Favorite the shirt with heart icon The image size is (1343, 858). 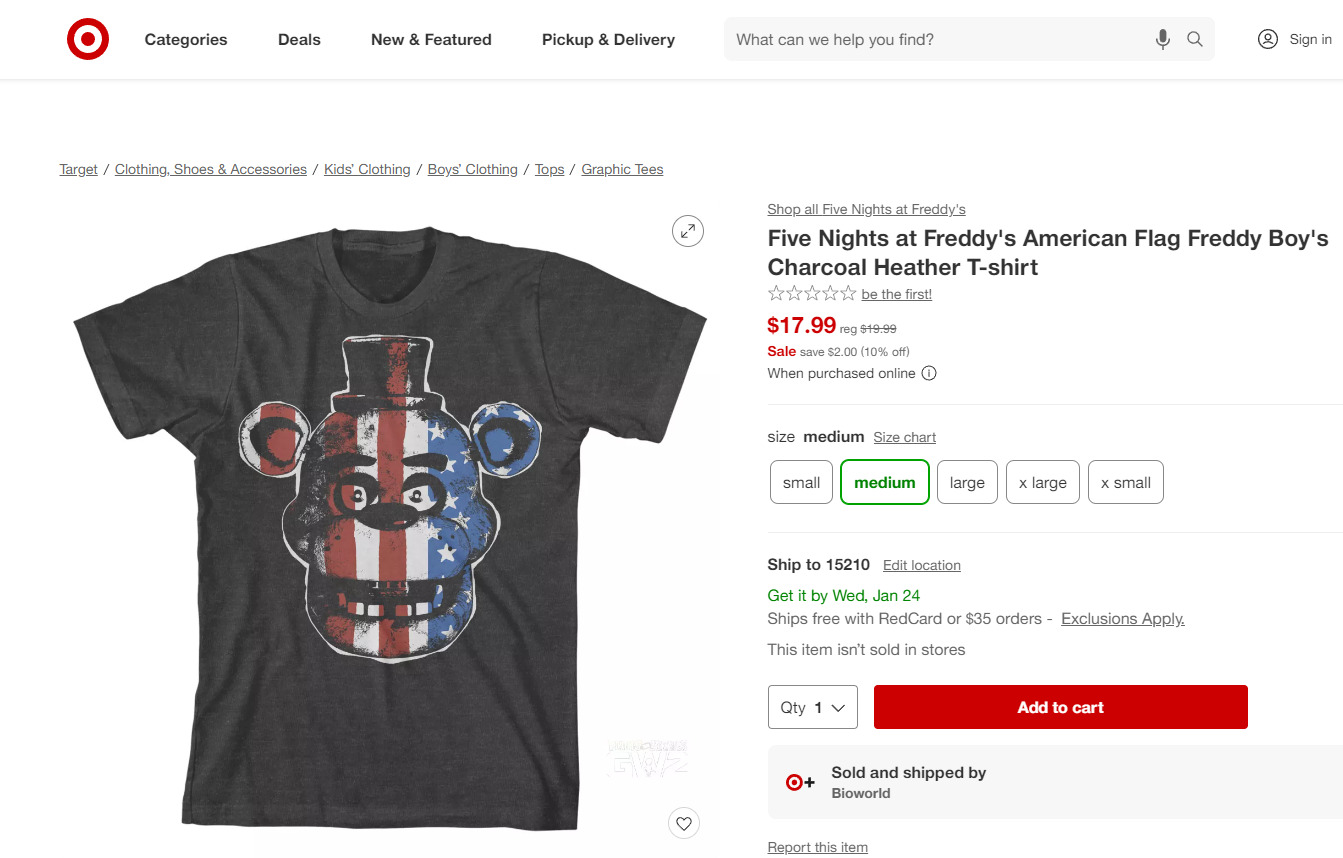tap(684, 824)
